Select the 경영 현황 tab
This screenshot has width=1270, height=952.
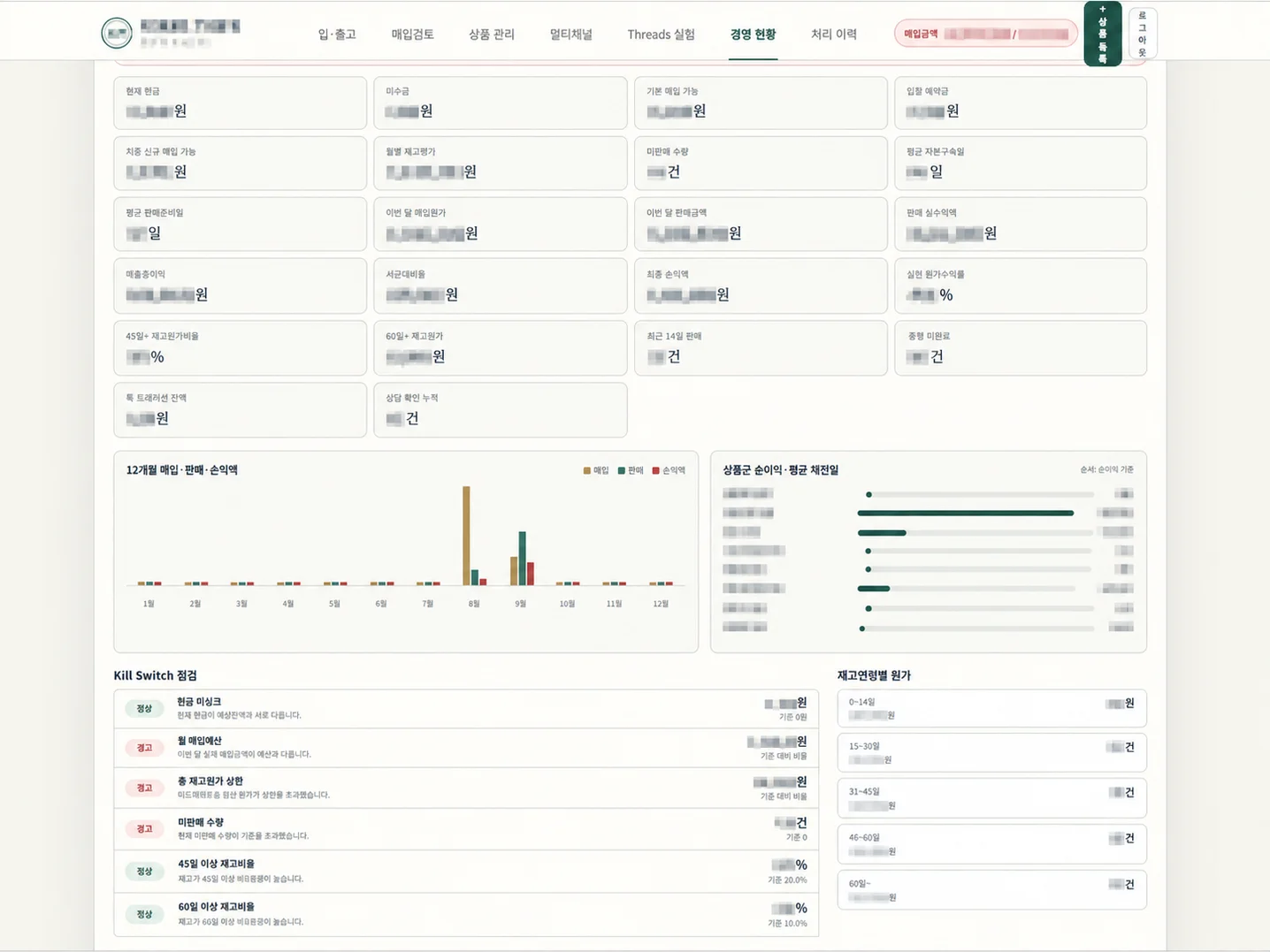753,34
